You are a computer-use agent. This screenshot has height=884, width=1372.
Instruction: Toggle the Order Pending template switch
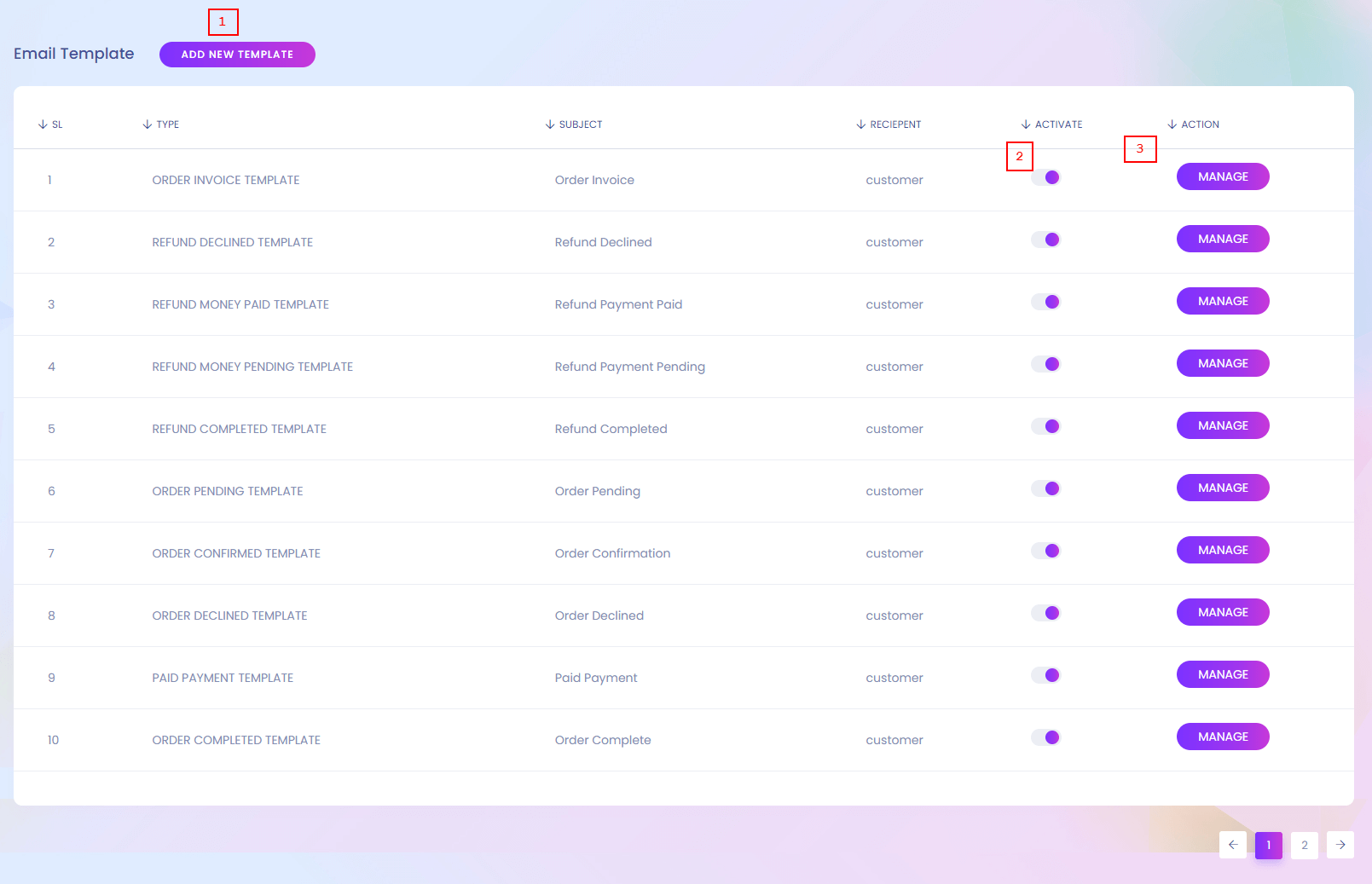point(1045,488)
